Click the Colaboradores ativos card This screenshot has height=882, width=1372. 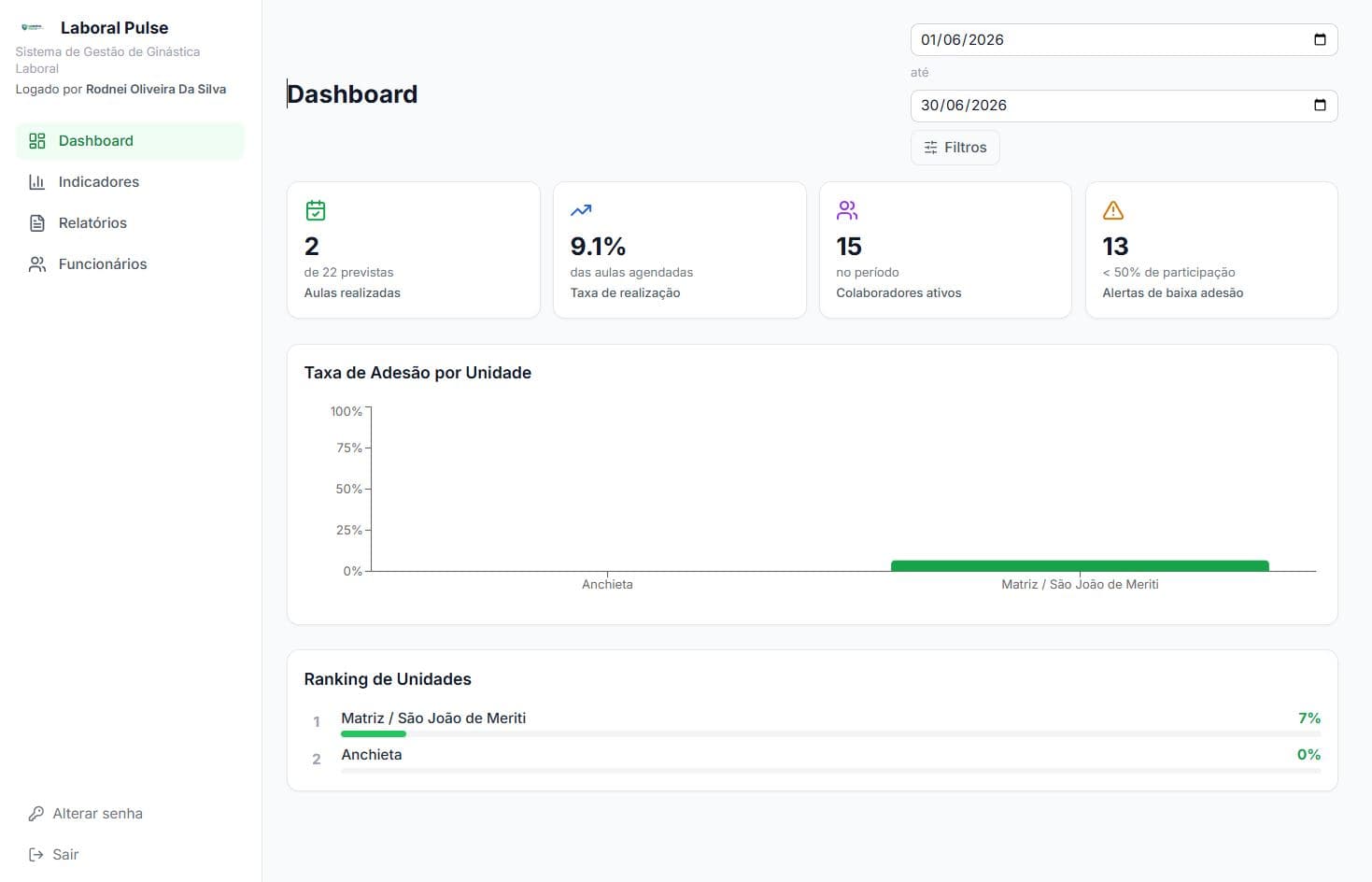click(x=945, y=250)
